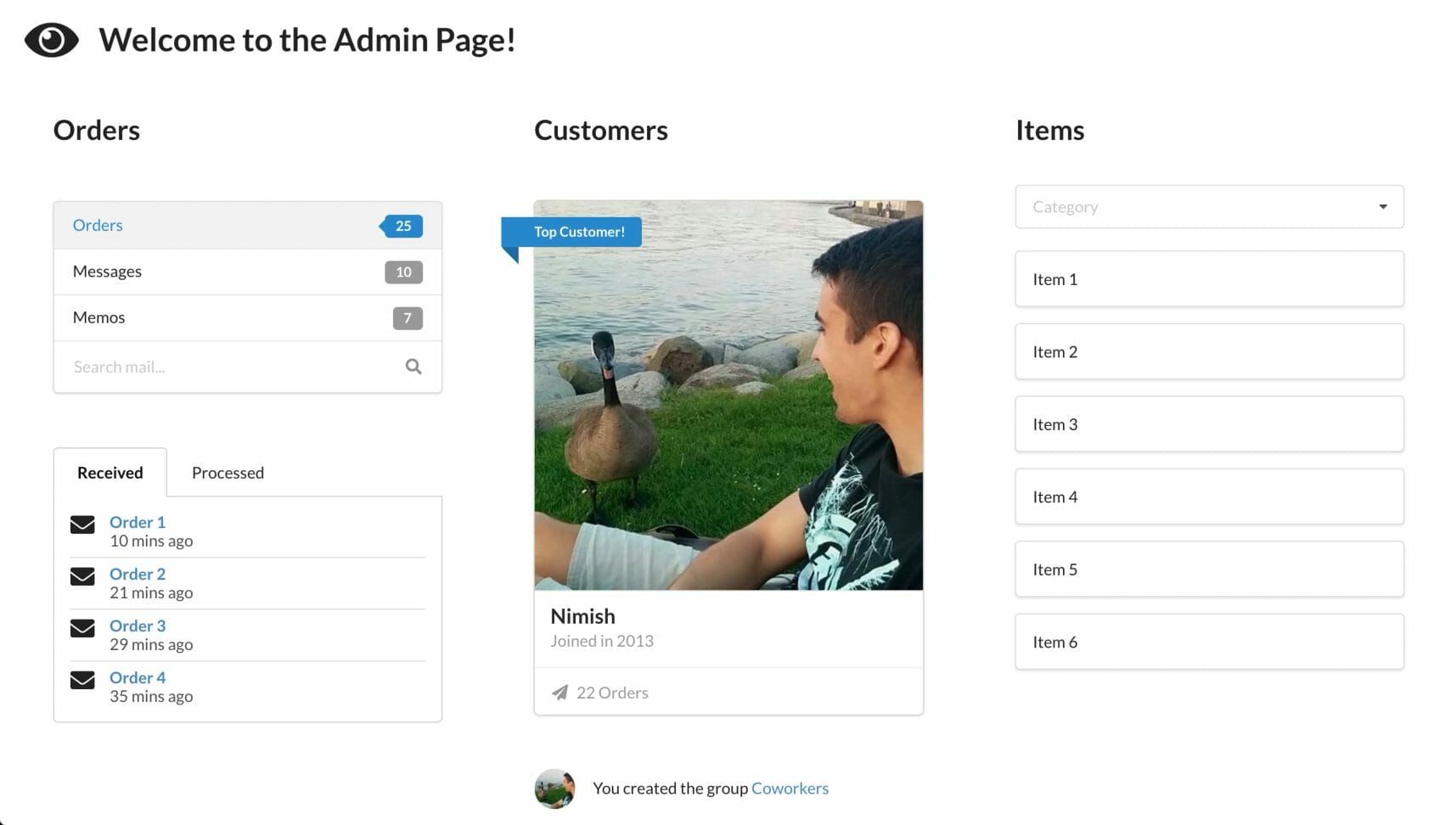The height and width of the screenshot is (825, 1456).
Task: Select Item 4 in the Items list
Action: point(1209,497)
